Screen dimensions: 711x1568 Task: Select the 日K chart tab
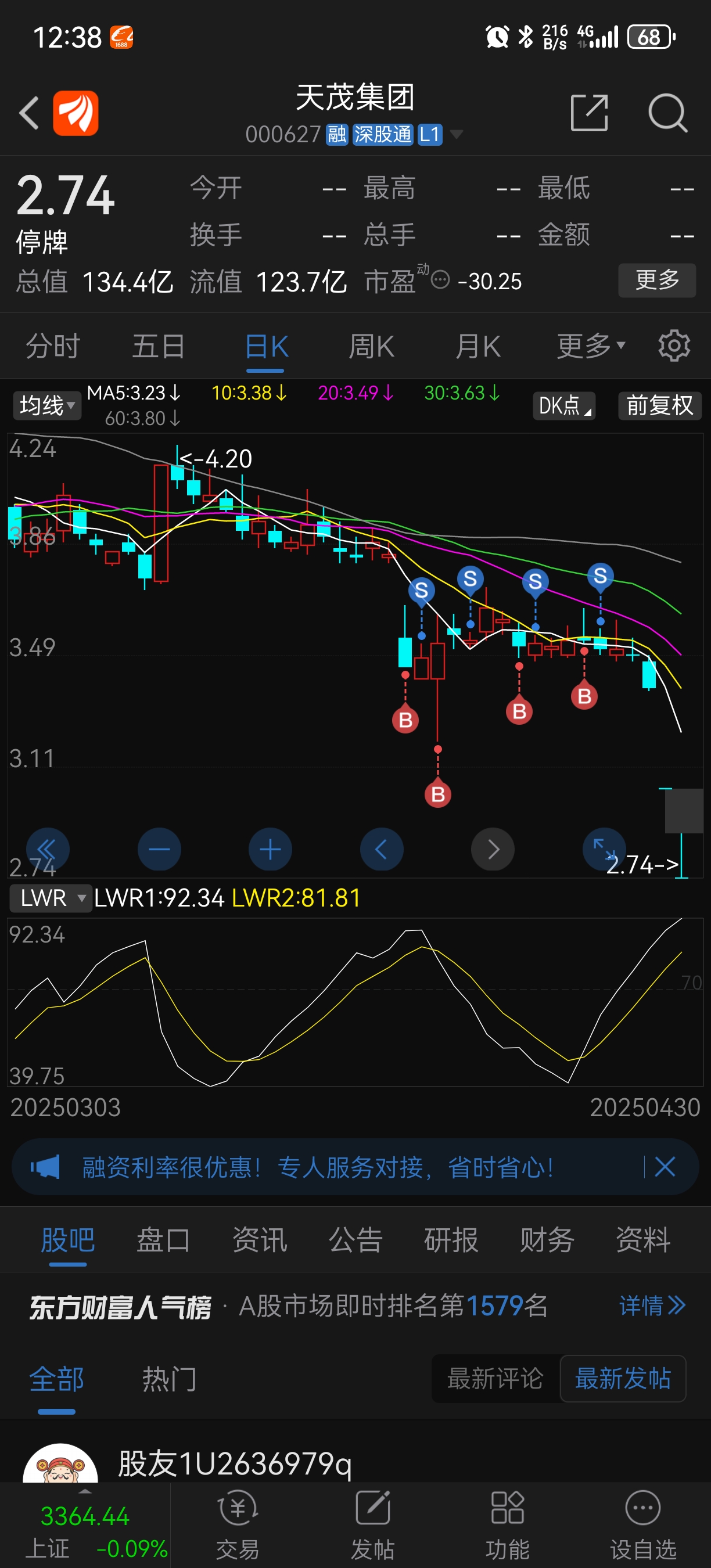click(x=266, y=347)
